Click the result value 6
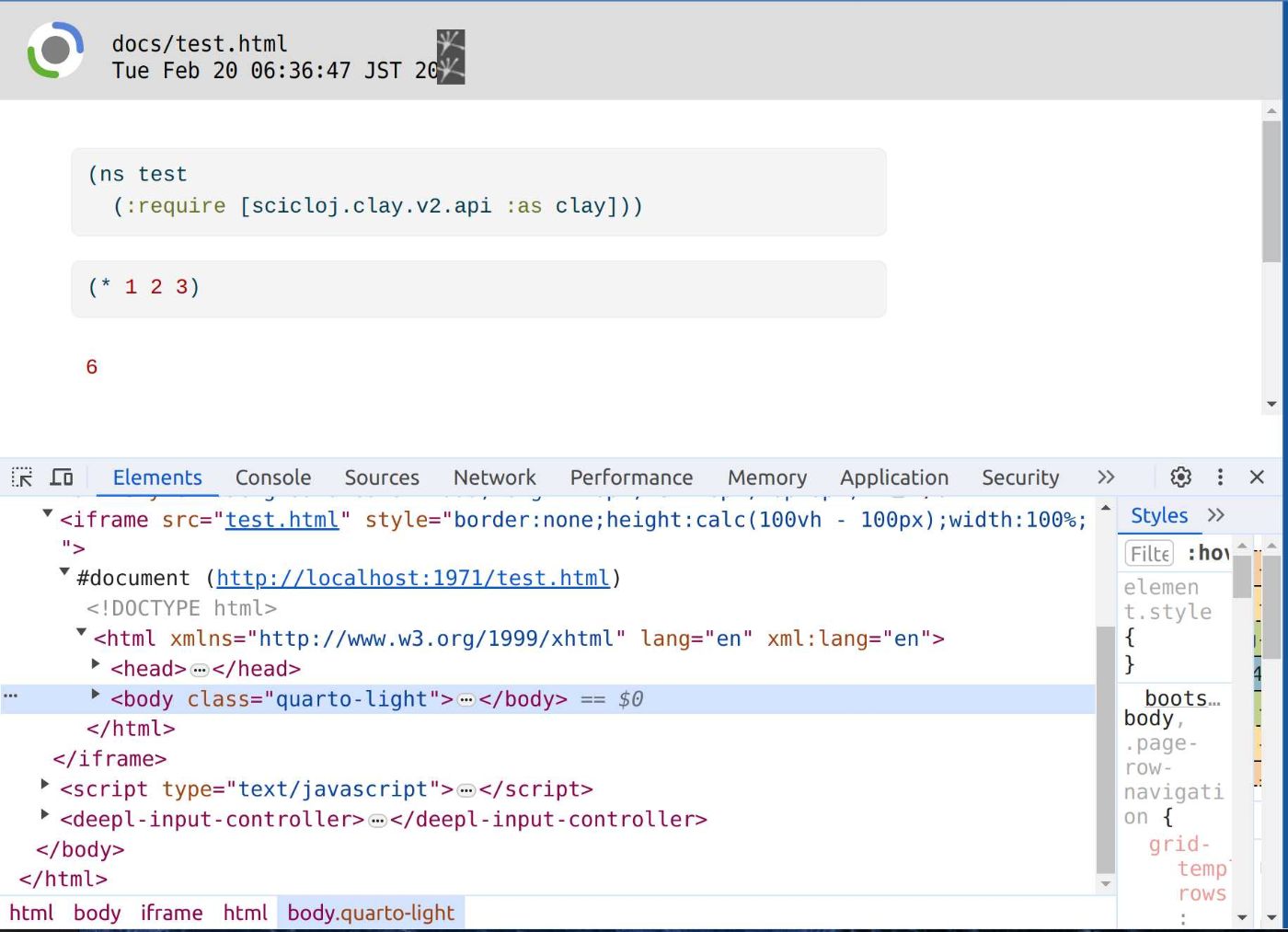1288x932 pixels. pyautogui.click(x=91, y=367)
